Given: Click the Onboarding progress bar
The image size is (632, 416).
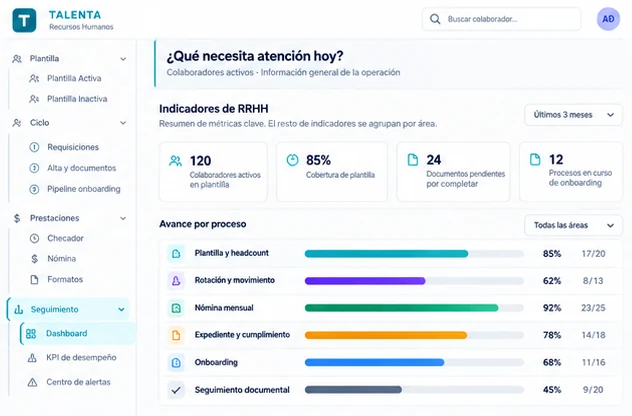Looking at the screenshot, I should 414,362.
